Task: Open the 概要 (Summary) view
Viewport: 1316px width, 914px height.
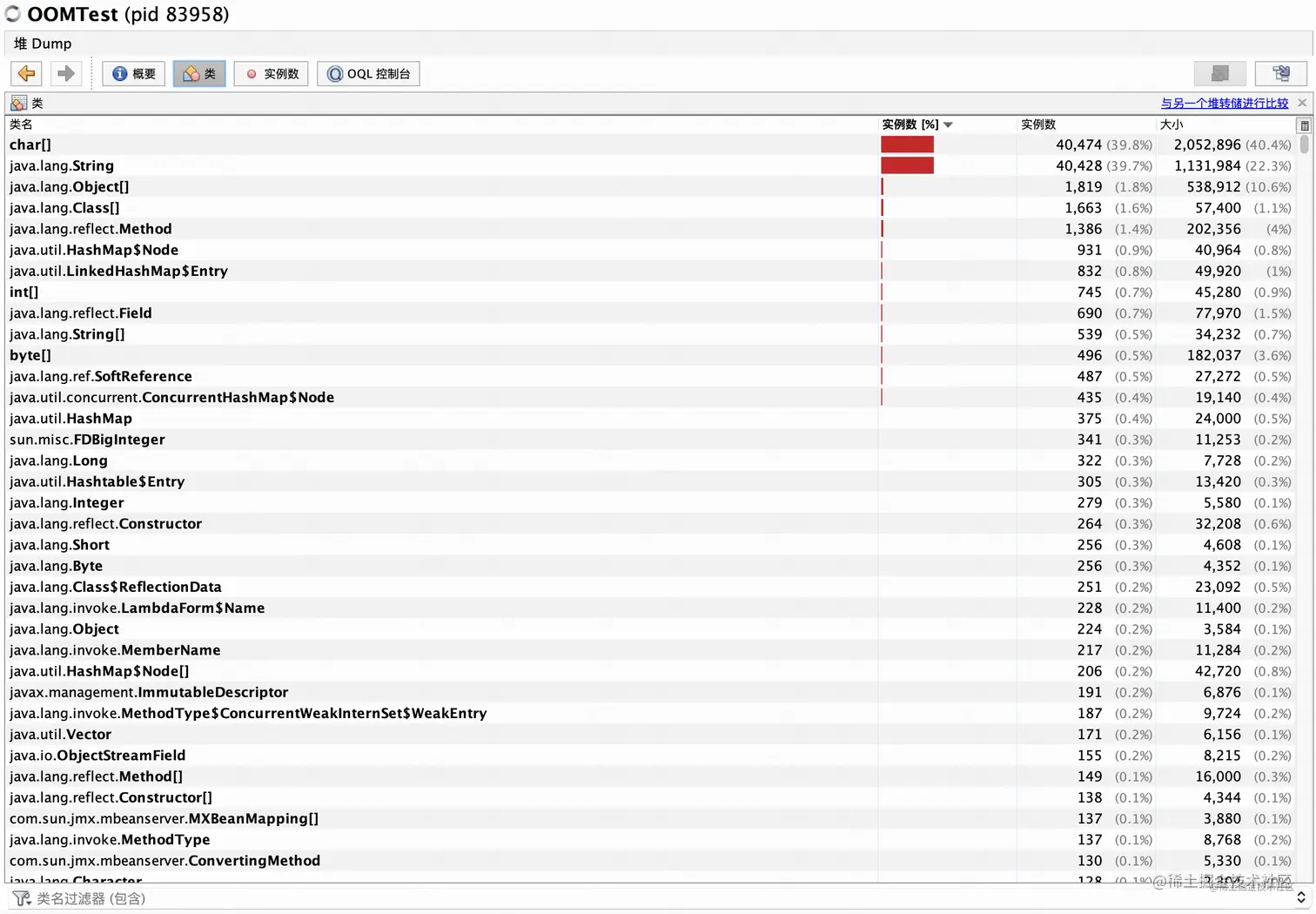Action: tap(133, 73)
